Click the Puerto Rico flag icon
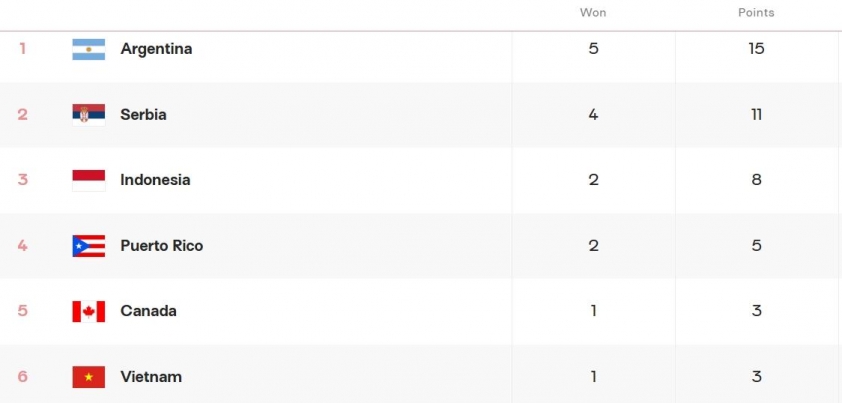Image resolution: width=842 pixels, height=403 pixels. point(89,246)
